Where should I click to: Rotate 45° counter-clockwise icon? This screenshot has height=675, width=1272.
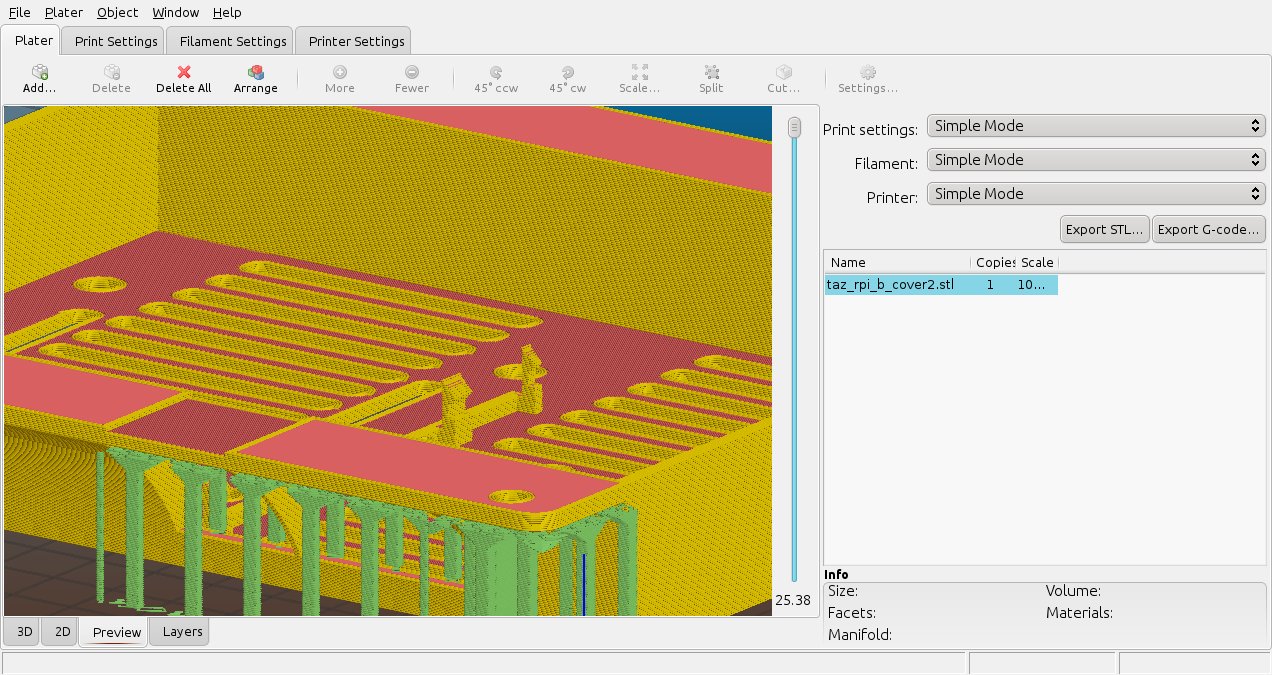pos(496,73)
